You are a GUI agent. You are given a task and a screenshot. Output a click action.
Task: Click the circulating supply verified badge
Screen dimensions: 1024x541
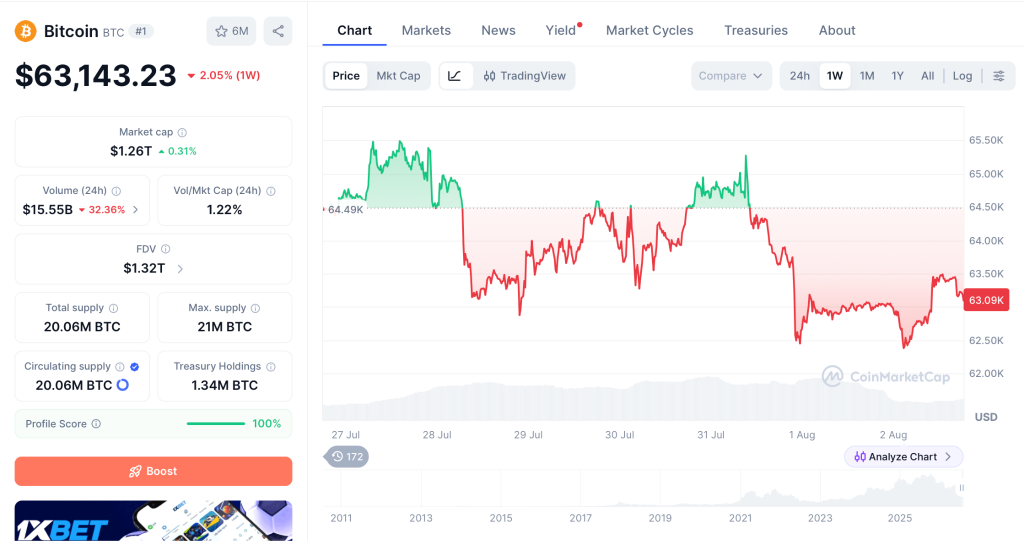tap(135, 367)
